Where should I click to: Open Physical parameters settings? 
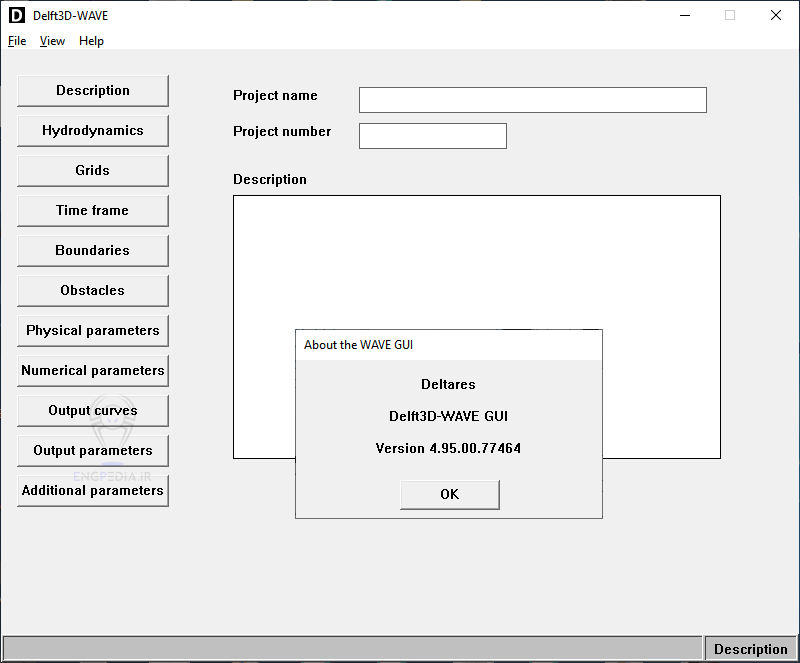(x=93, y=331)
